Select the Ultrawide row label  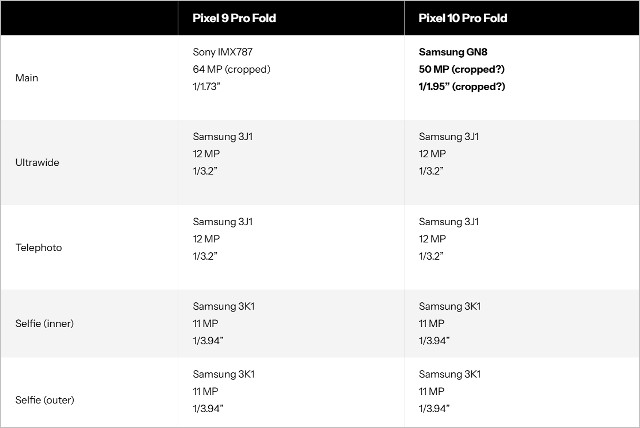[37, 162]
